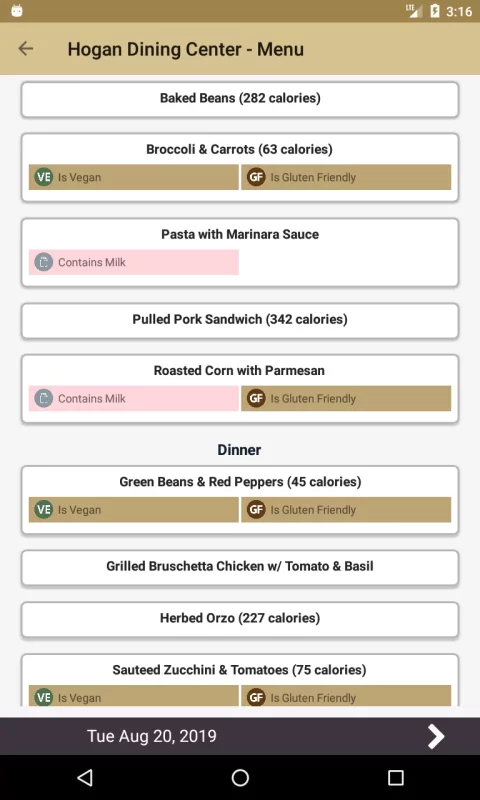Open the Baked Beans menu item
The height and width of the screenshot is (800, 480).
tap(240, 99)
